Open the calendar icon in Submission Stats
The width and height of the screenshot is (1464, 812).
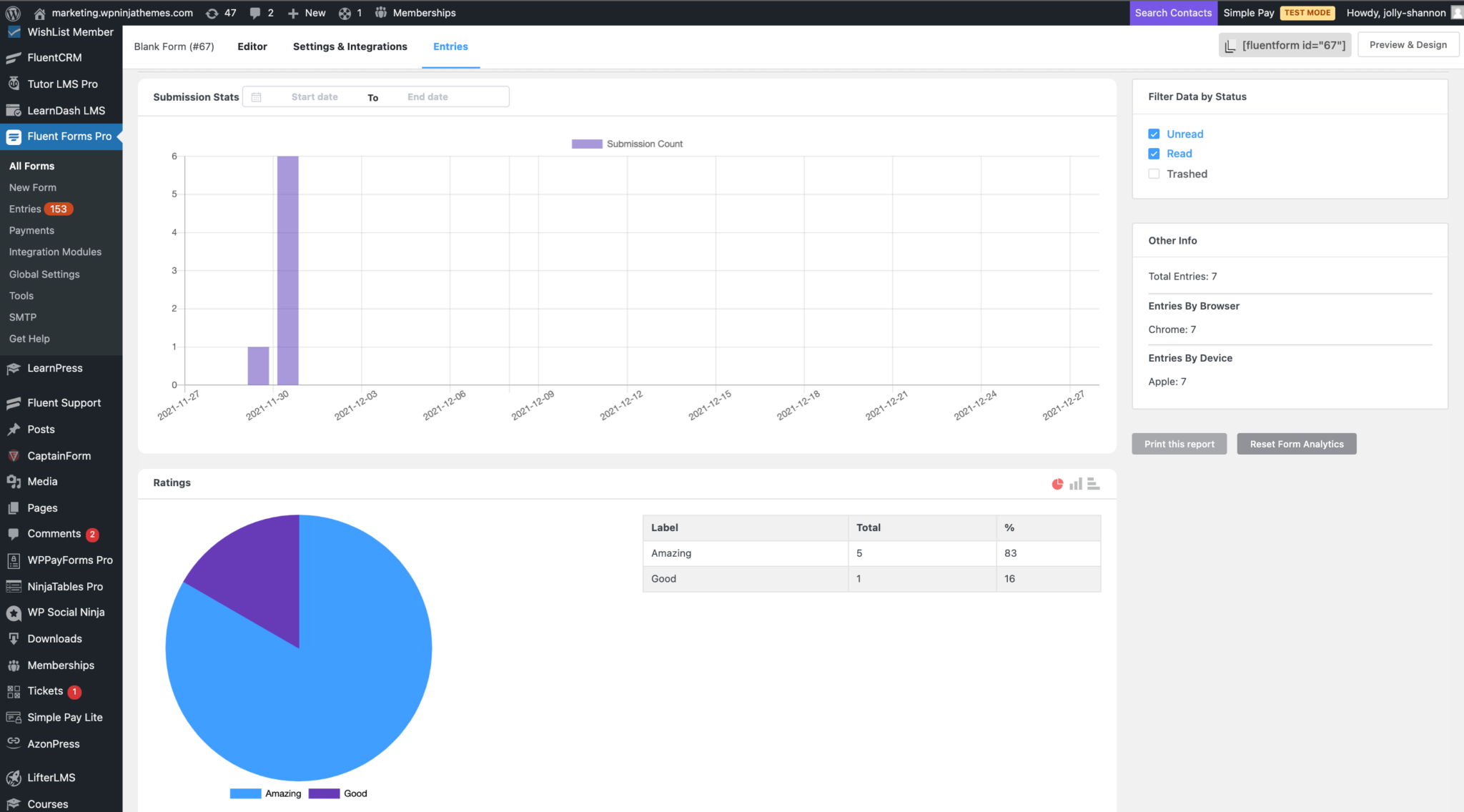click(255, 96)
